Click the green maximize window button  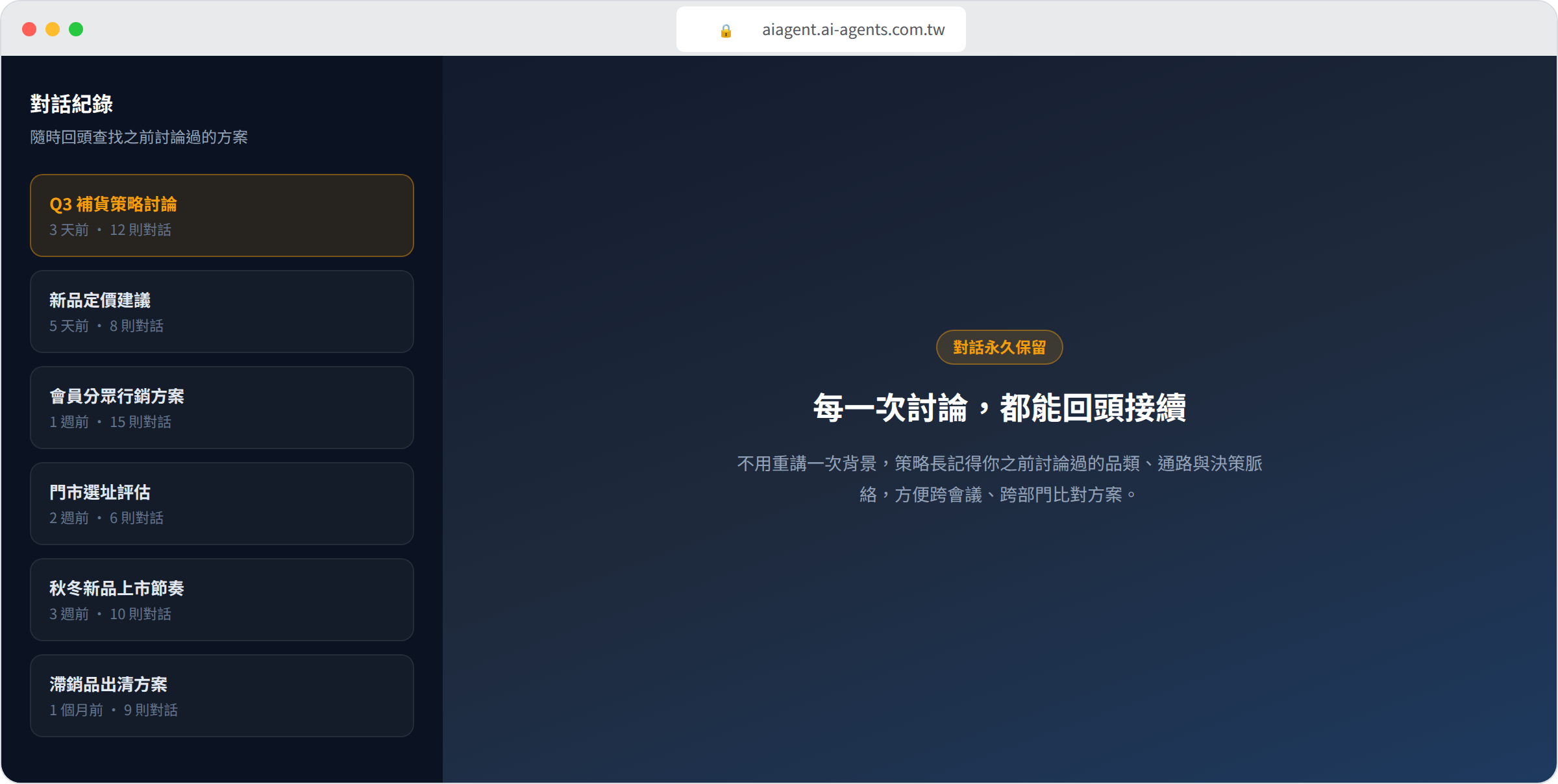pyautogui.click(x=76, y=29)
